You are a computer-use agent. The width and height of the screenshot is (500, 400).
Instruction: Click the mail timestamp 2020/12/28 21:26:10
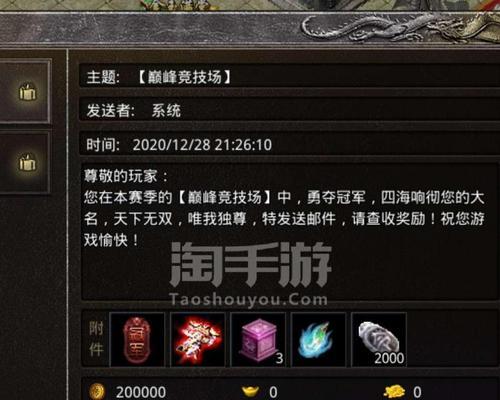click(x=202, y=145)
